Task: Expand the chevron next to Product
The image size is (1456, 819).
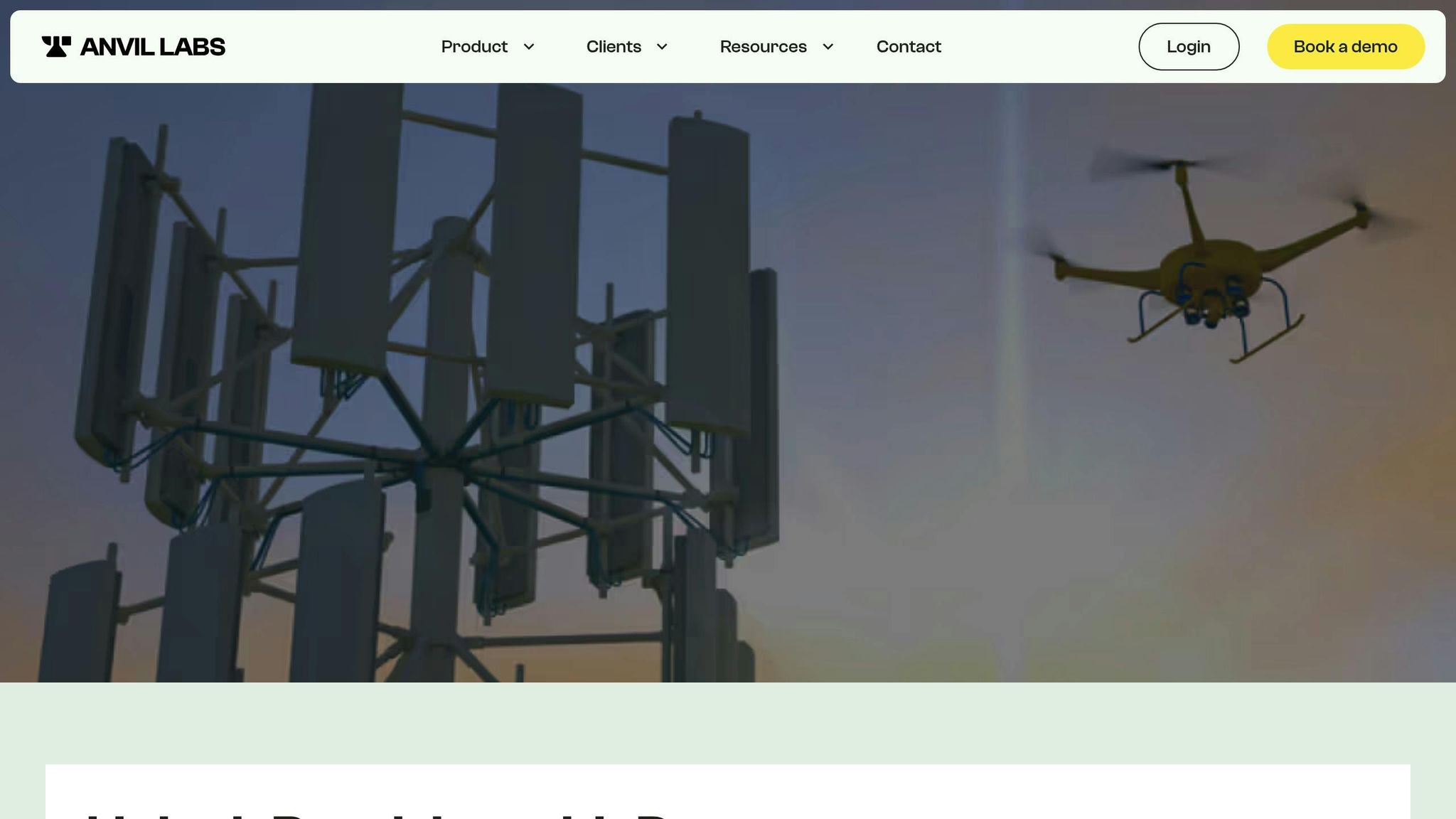Action: 529,47
